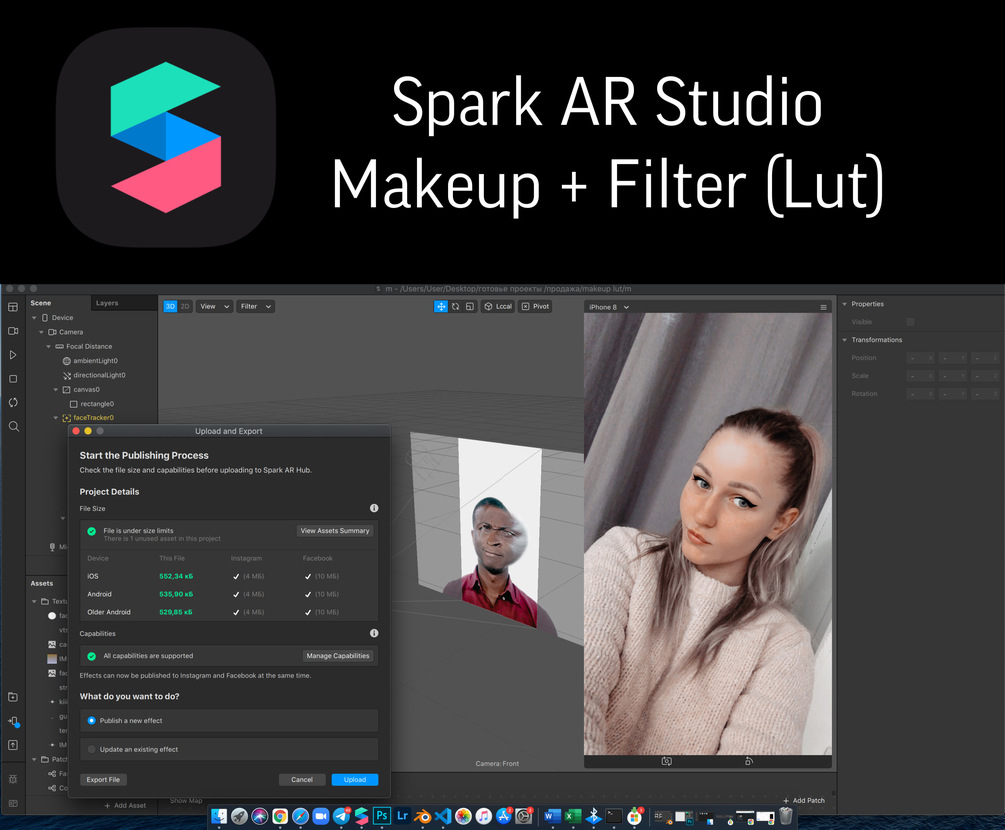
Task: Open Telegram from the dock
Action: [341, 816]
